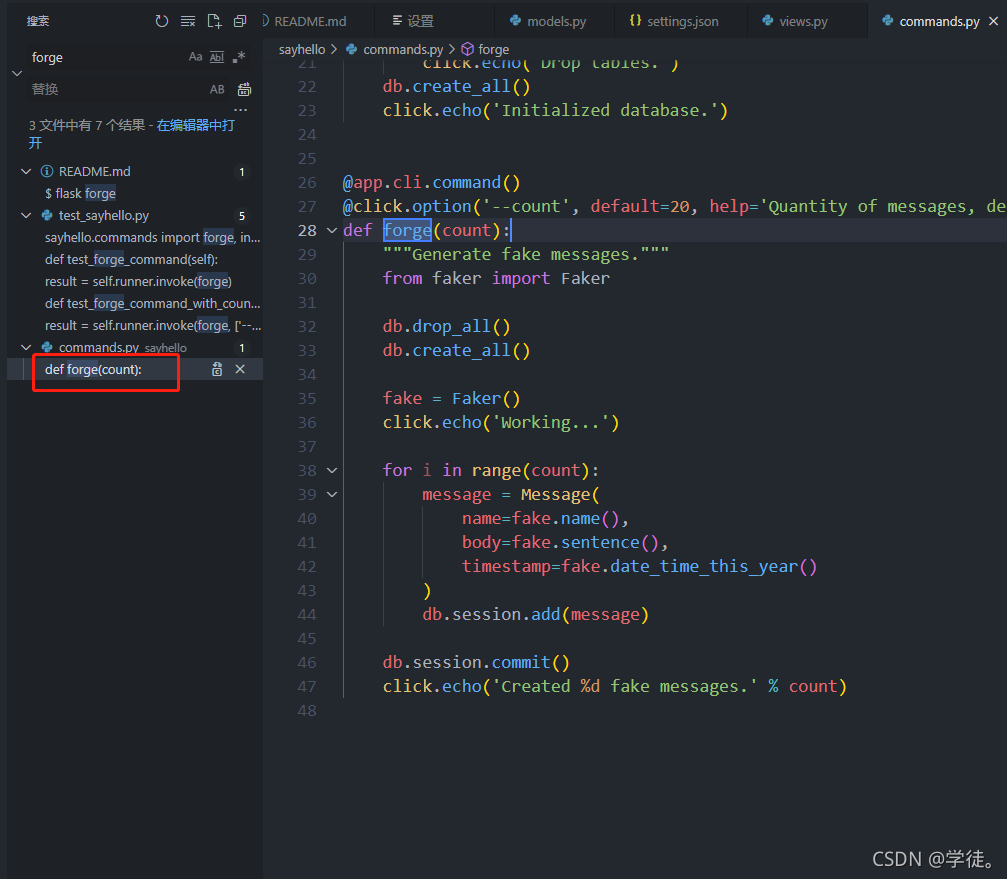Viewport: 1007px width, 879px height.
Task: Click the README.md result count badge
Action: coord(242,171)
